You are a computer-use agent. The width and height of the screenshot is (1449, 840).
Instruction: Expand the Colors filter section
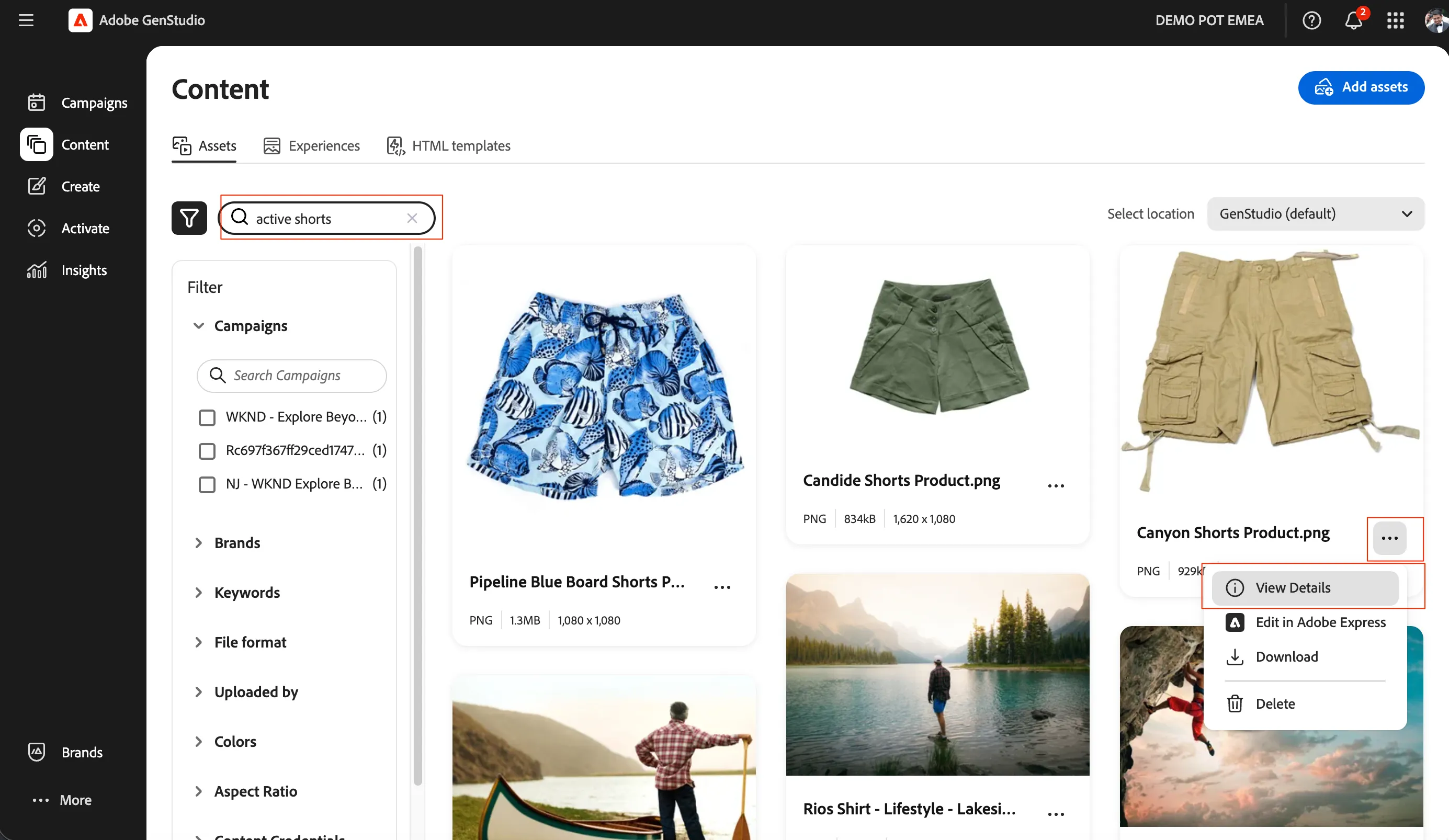click(198, 741)
